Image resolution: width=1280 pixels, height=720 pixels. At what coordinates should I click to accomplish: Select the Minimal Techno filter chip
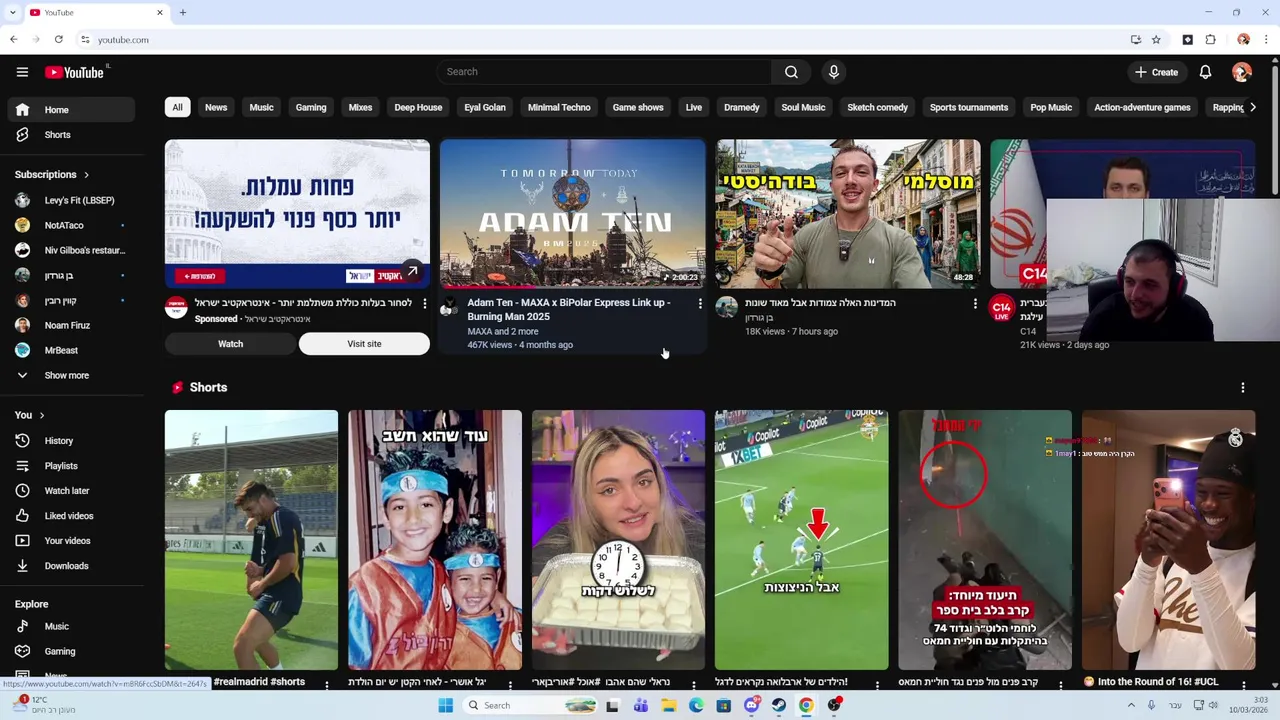[559, 107]
